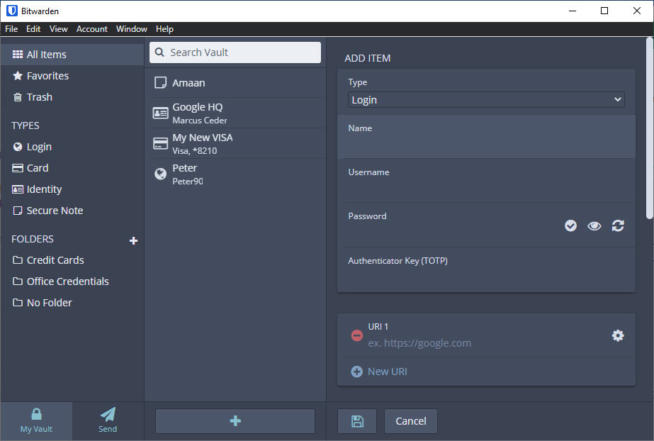Select the My New VISA card entry
The width and height of the screenshot is (654, 441).
[237, 144]
